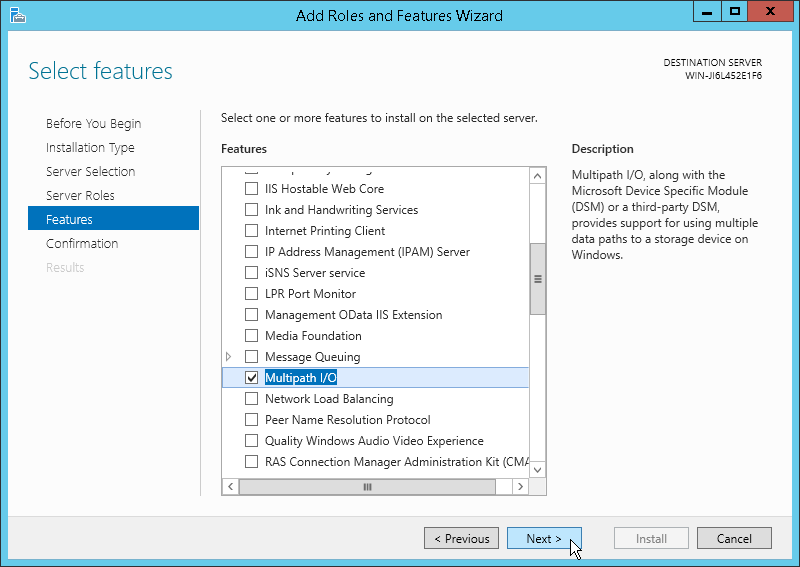The image size is (800, 567).
Task: Select the iSNS Server service label
Action: [x=315, y=273]
